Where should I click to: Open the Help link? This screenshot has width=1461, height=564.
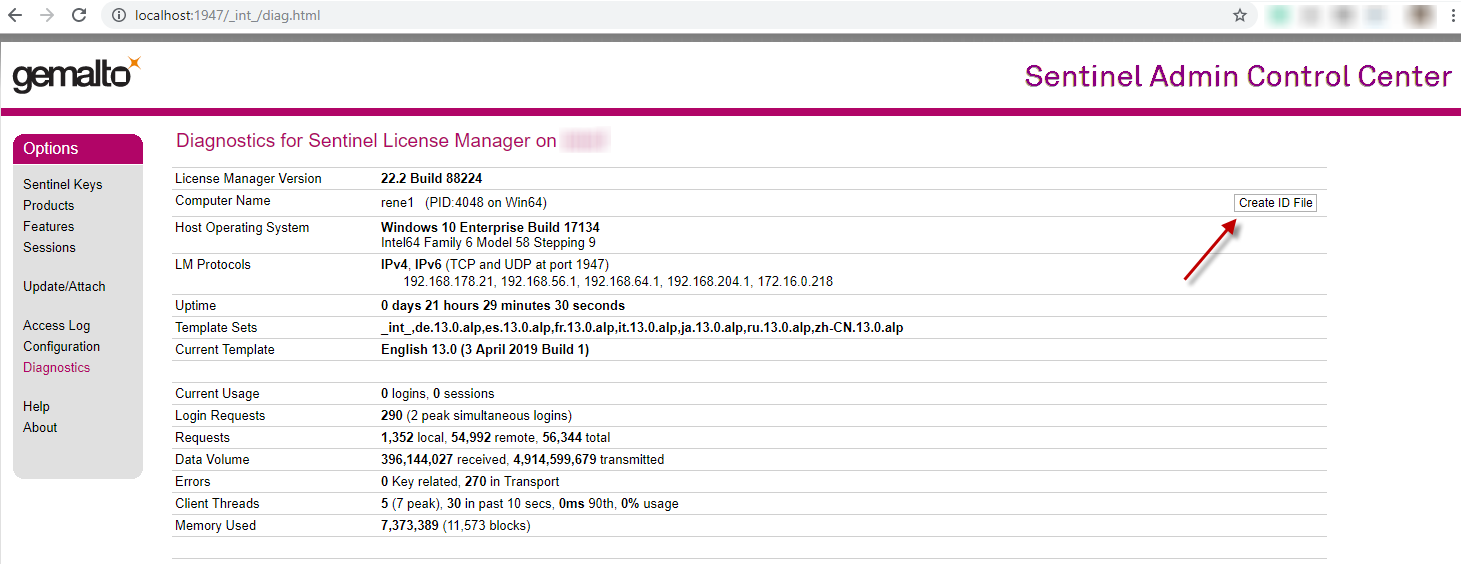pyautogui.click(x=37, y=406)
